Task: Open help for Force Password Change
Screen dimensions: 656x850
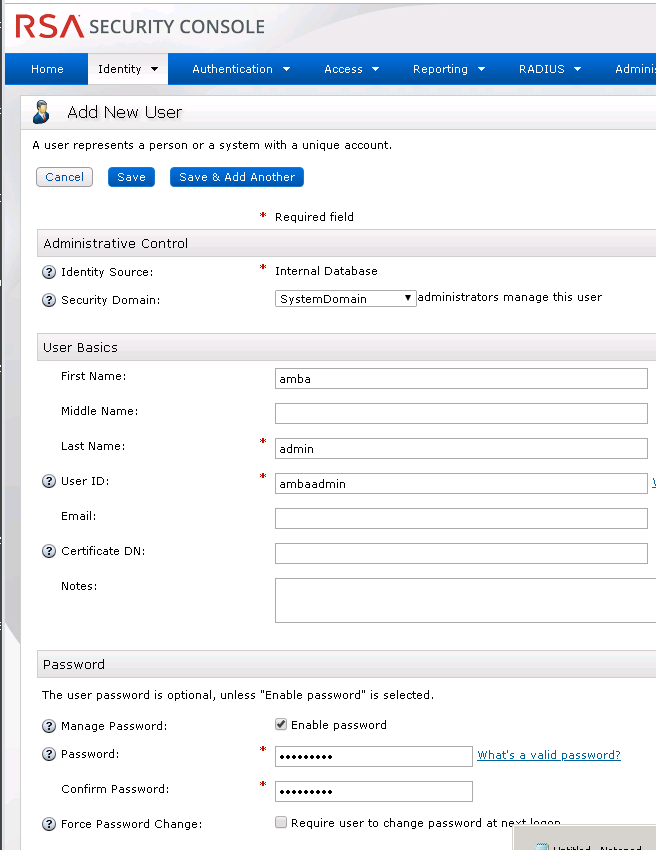Action: tap(49, 825)
